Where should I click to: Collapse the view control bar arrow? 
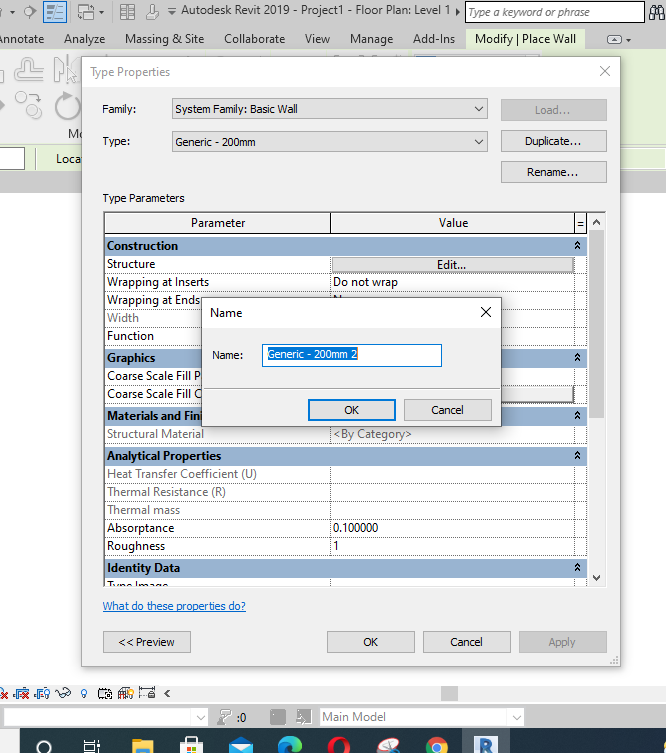(x=167, y=693)
